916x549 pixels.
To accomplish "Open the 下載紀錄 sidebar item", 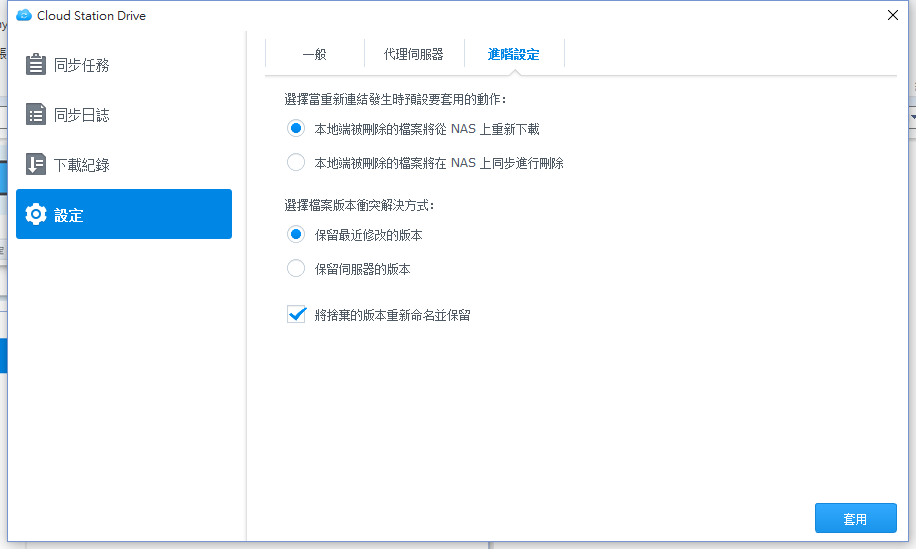I will coord(124,164).
